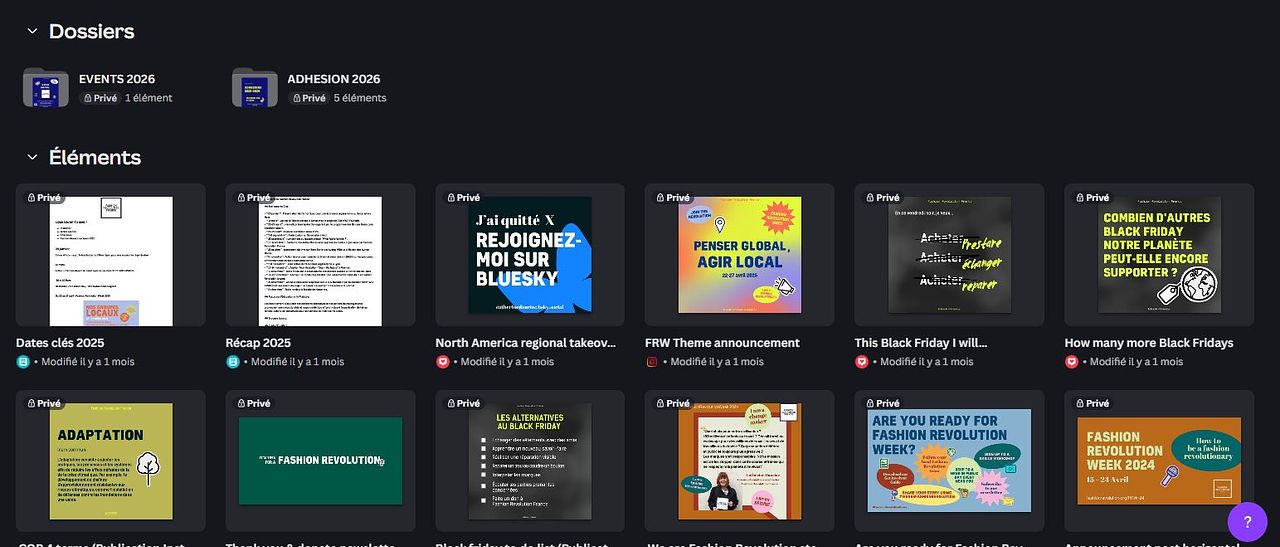The height and width of the screenshot is (547, 1280).
Task: Open the EVENTS 2026 folder icon
Action: pos(45,88)
